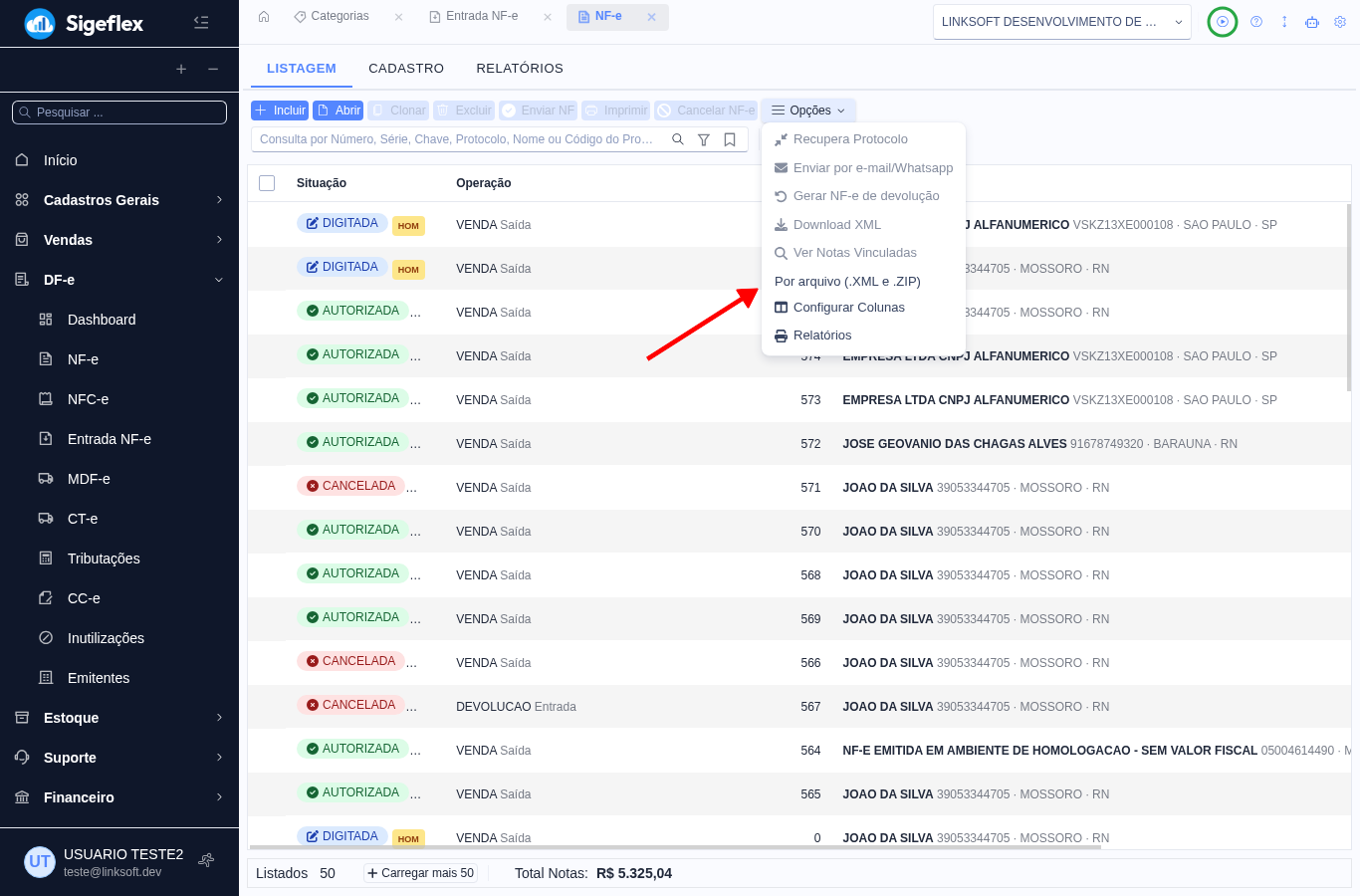The image size is (1360, 896).
Task: Open the help question mark icon
Action: (x=1256, y=22)
